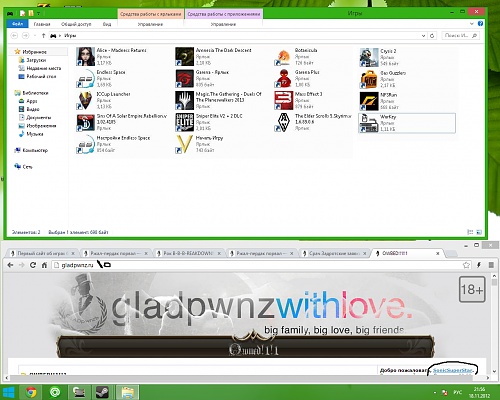Select the Botanicula game shortcut

point(296,56)
